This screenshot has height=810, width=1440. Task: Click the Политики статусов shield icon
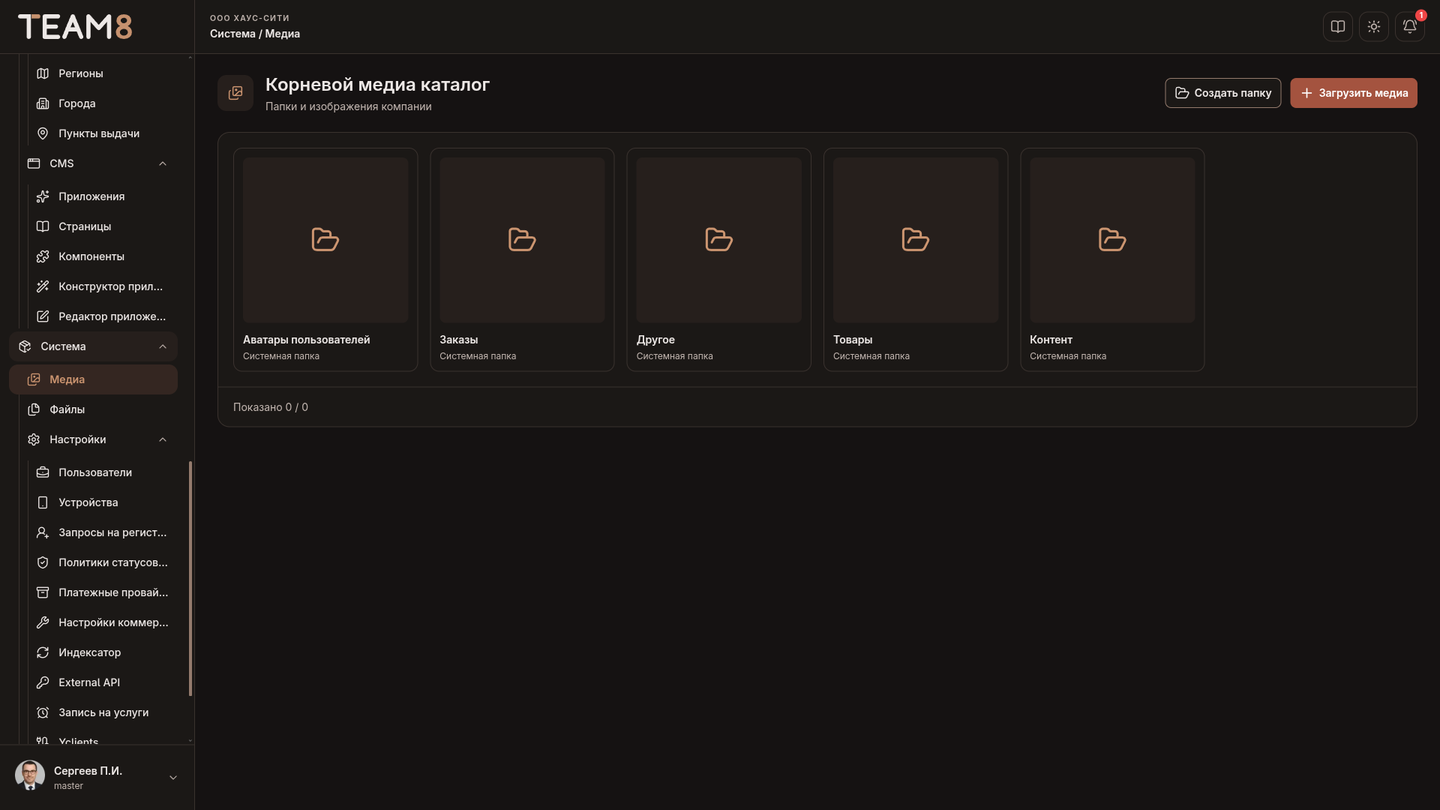tap(43, 562)
